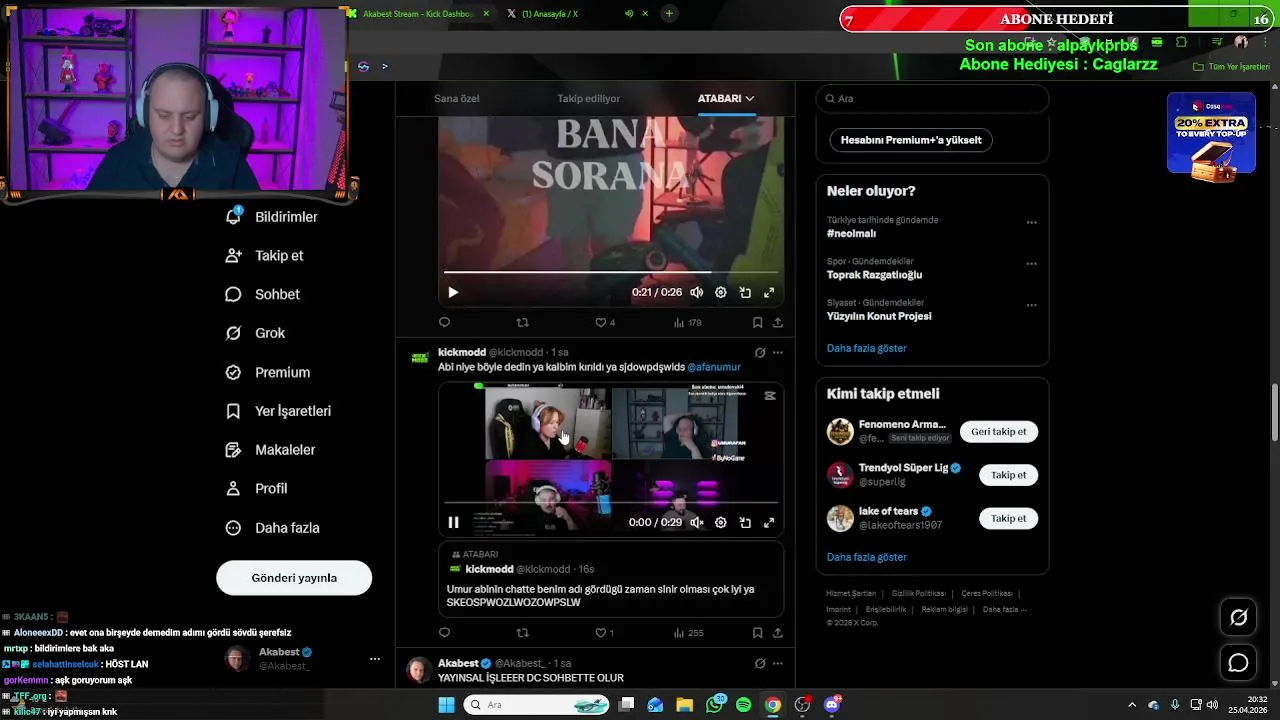Open Spotify from taskbar
The width and height of the screenshot is (1280, 720).
coord(743,705)
